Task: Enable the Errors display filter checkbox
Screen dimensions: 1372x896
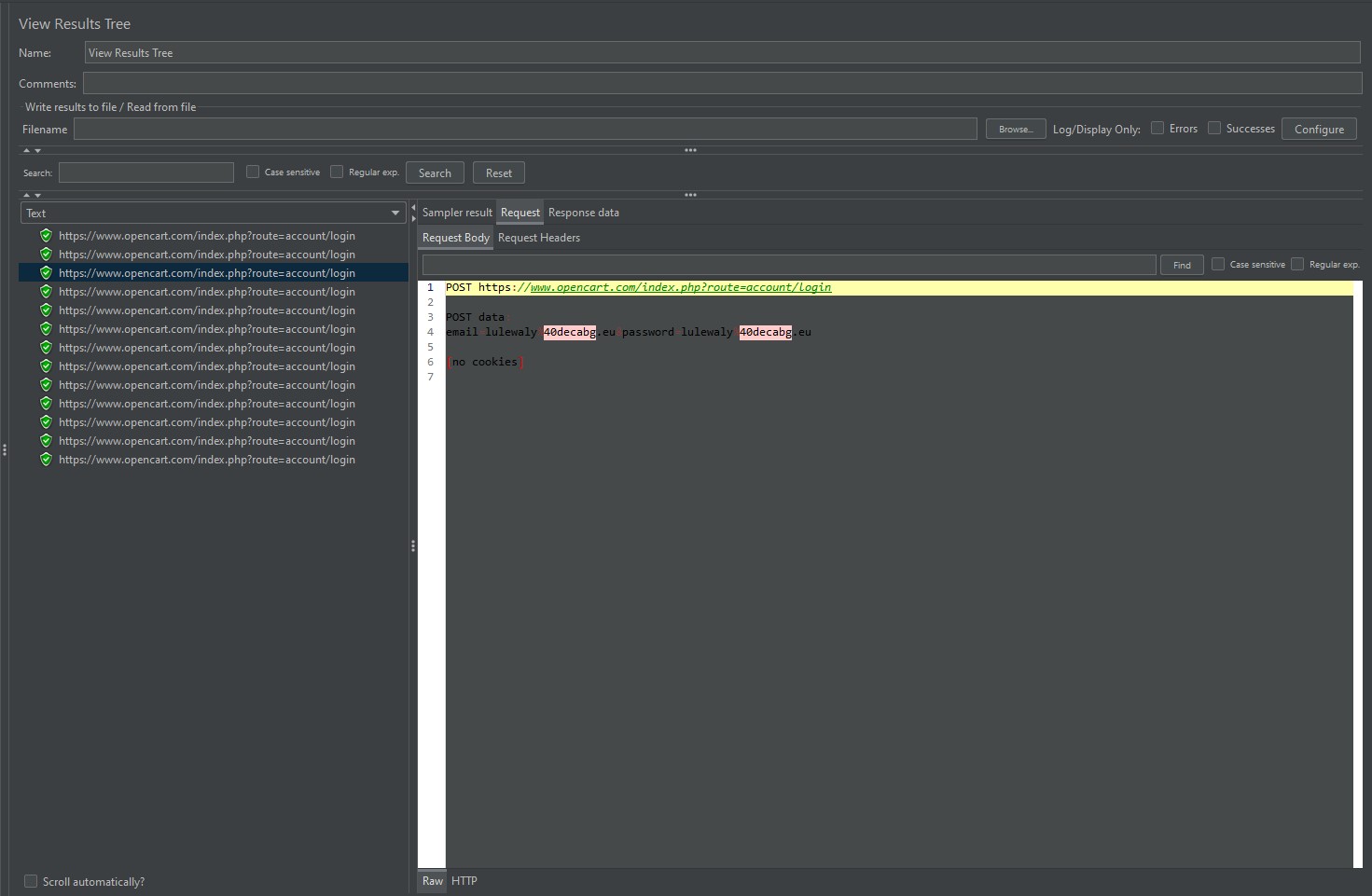Action: (x=1157, y=128)
